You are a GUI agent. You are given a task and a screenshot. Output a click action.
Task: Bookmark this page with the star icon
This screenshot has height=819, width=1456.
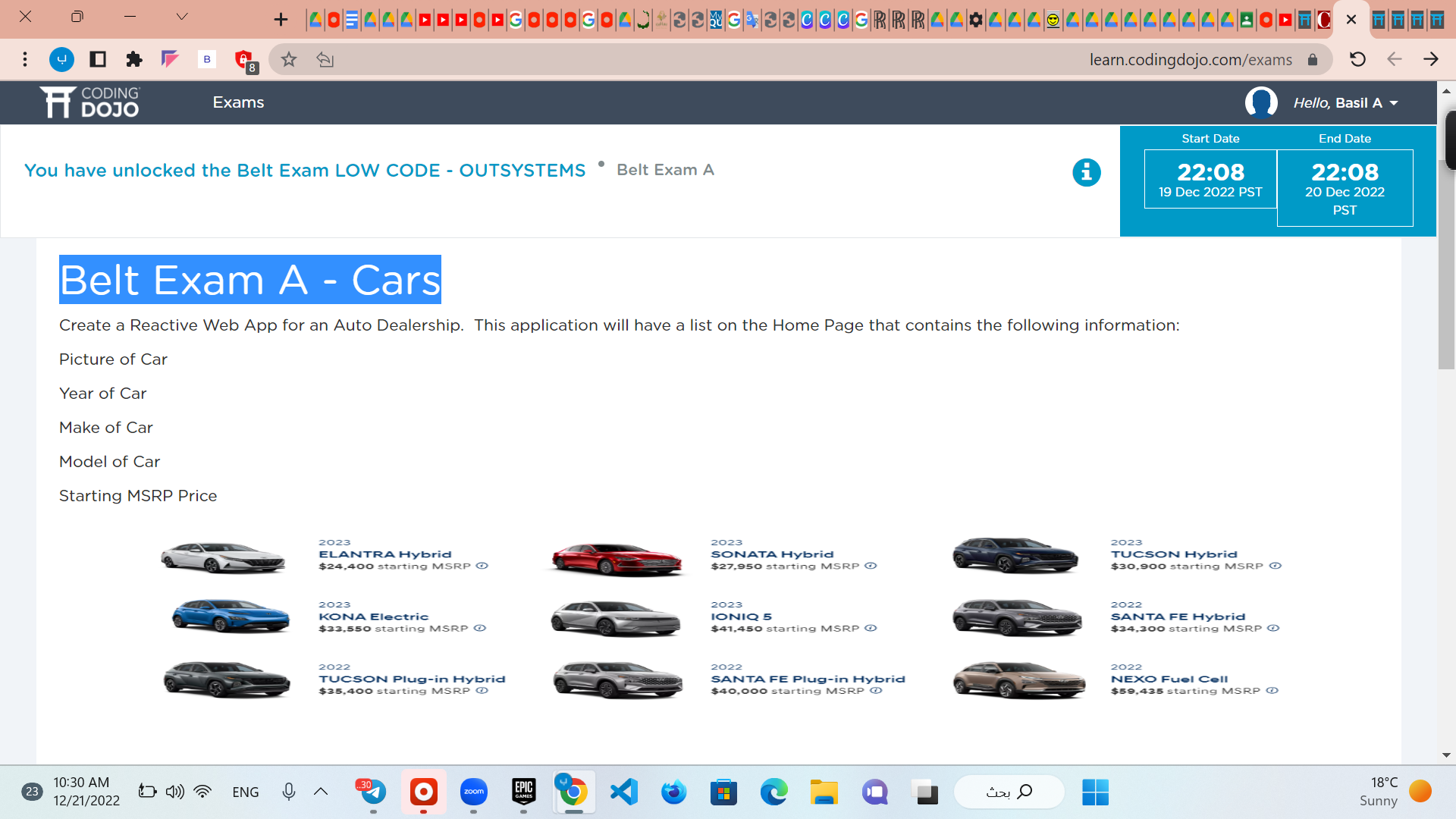pyautogui.click(x=288, y=59)
